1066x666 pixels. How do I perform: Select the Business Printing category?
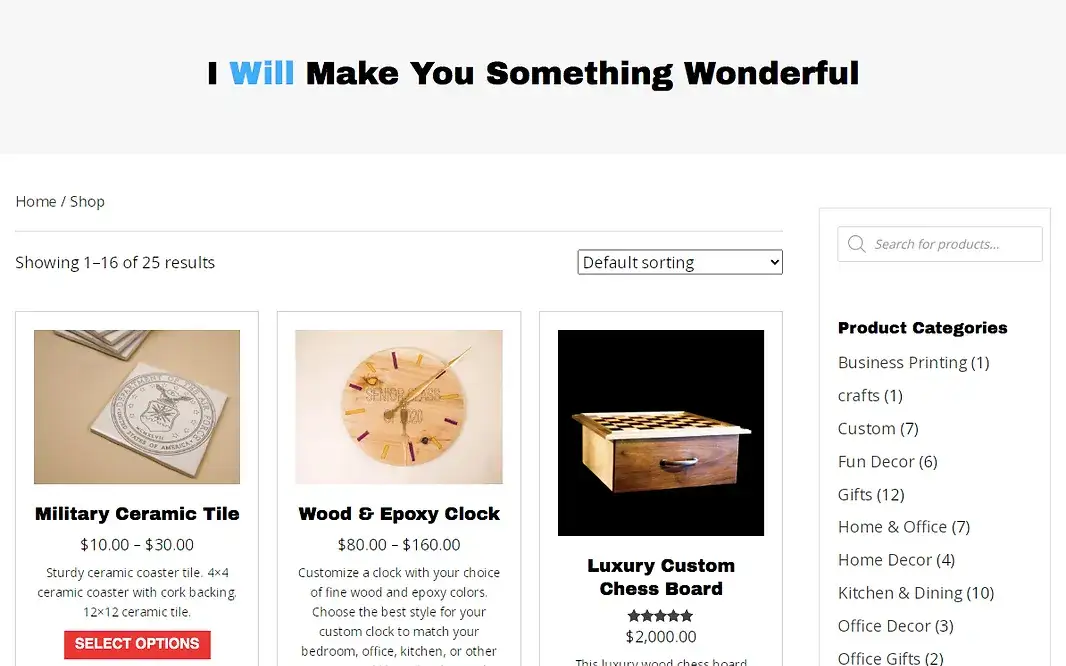pyautogui.click(x=902, y=363)
